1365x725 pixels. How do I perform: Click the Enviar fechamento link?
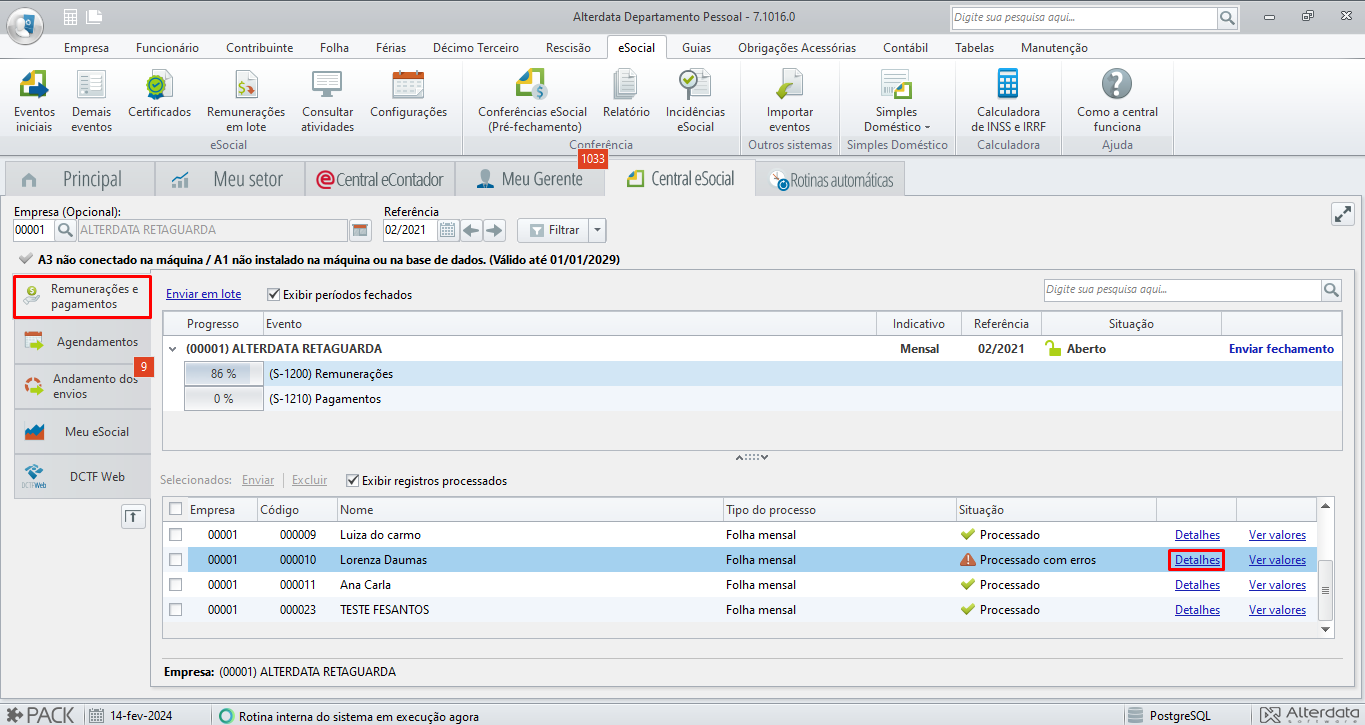[x=1281, y=349]
